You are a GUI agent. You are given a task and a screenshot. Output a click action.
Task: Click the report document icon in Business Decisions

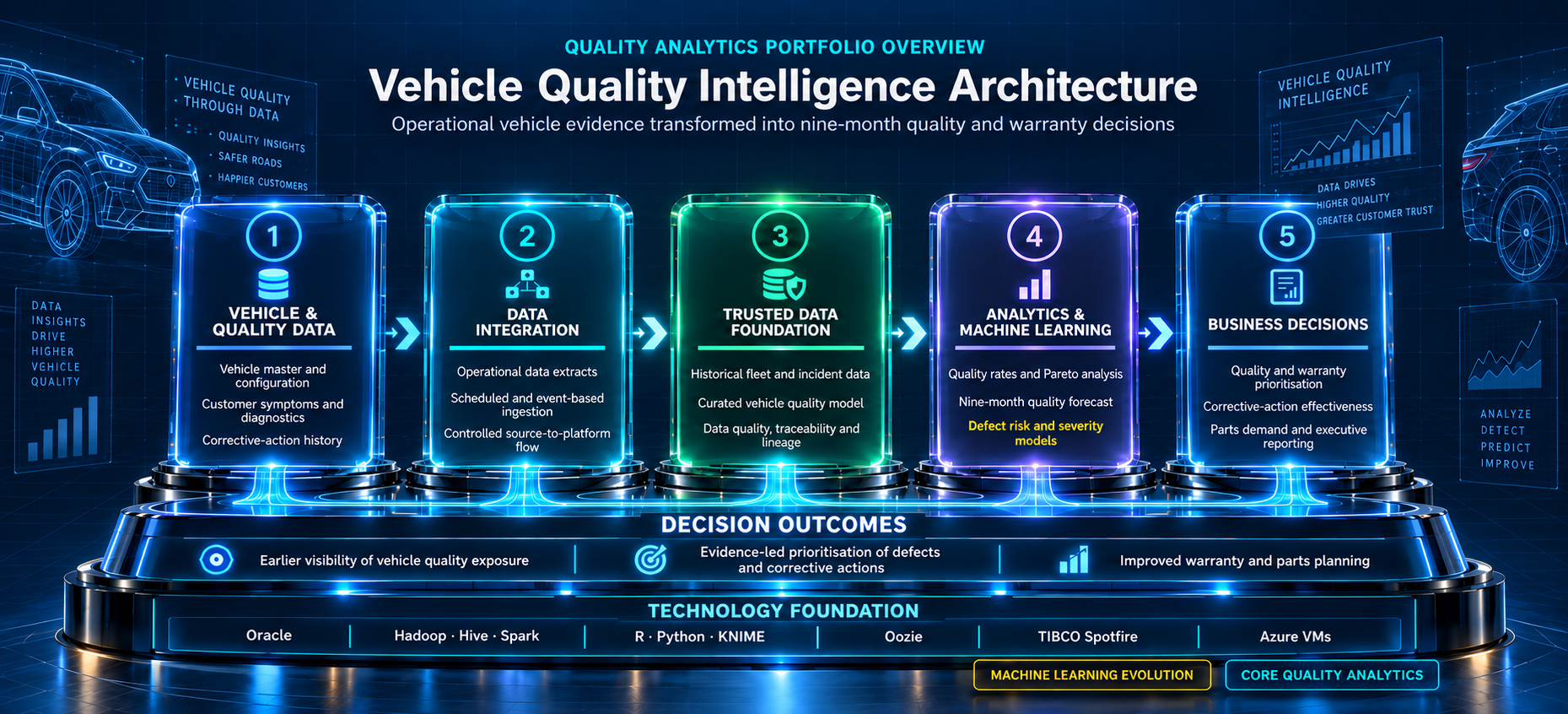1286,287
